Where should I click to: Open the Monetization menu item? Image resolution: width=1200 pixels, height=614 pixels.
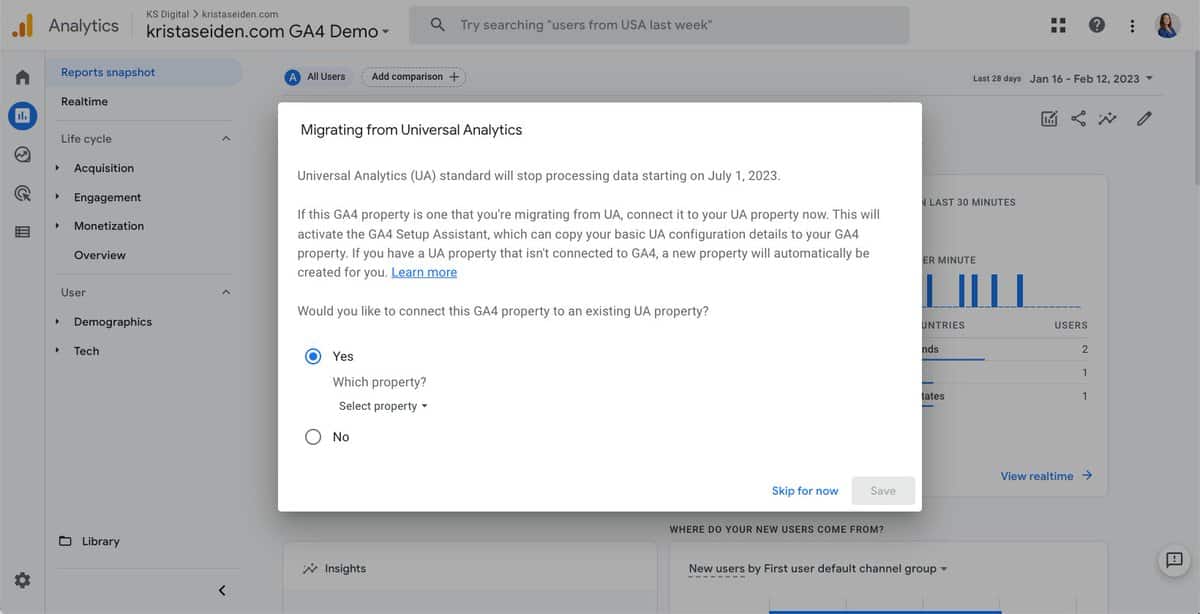tap(108, 225)
